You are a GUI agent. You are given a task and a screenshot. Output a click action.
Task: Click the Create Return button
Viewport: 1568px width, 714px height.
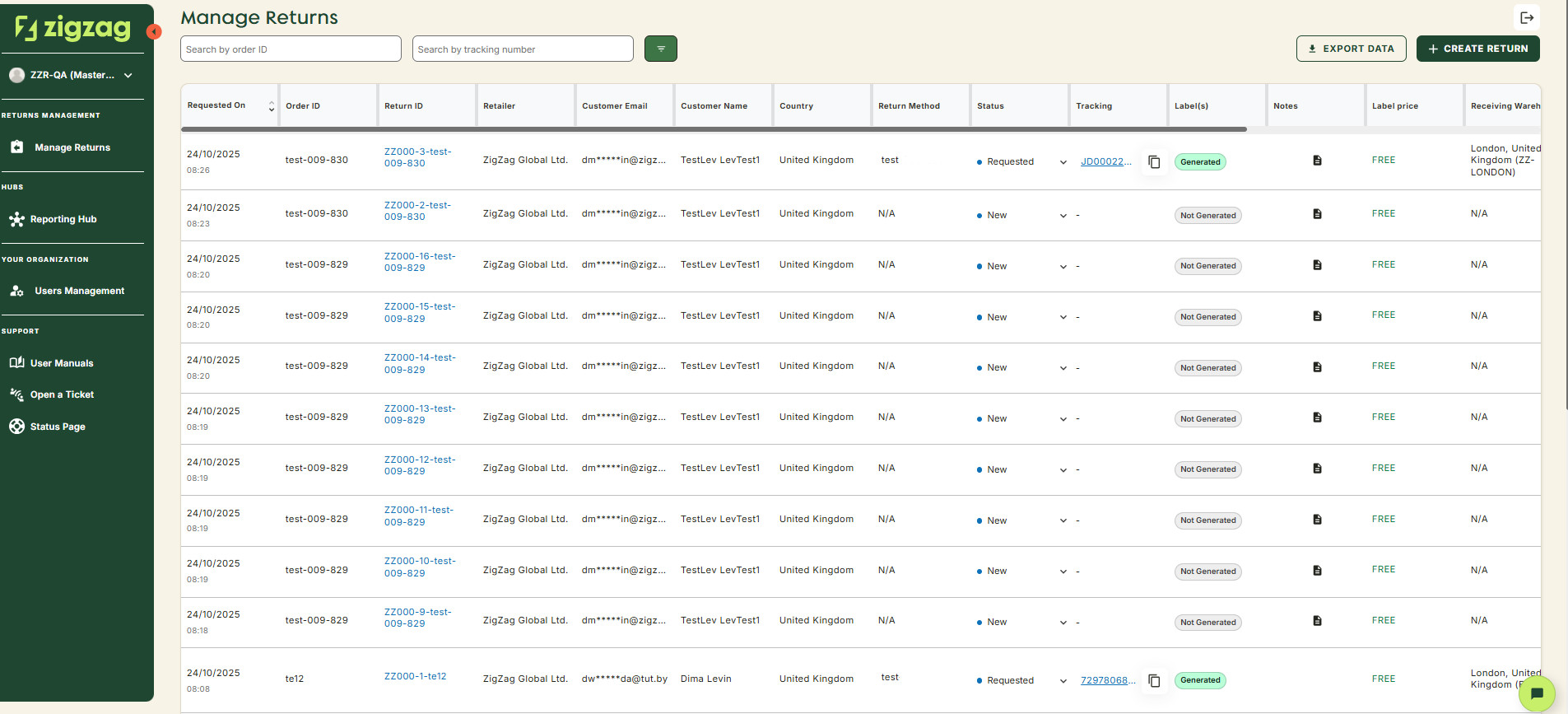click(x=1477, y=49)
